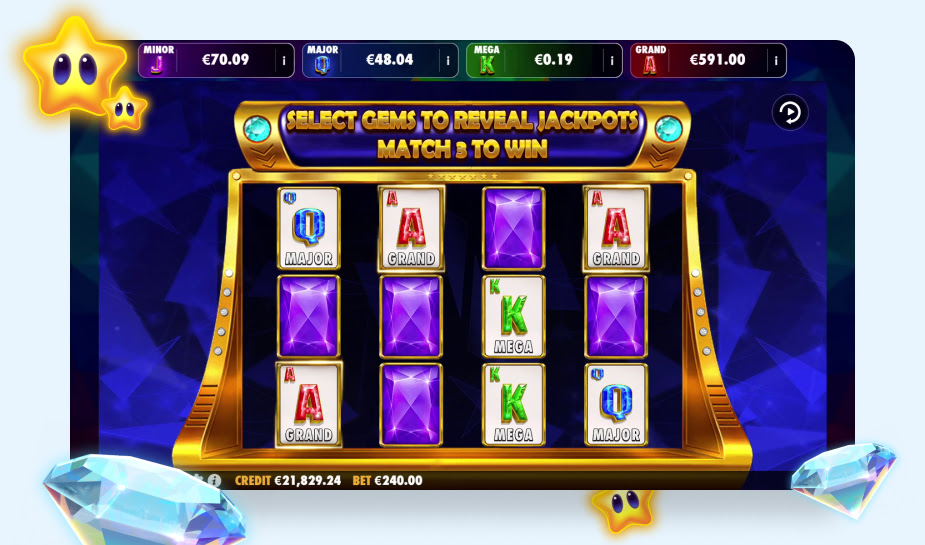Click the replay icon in the top right
This screenshot has height=545, width=925.
(790, 113)
